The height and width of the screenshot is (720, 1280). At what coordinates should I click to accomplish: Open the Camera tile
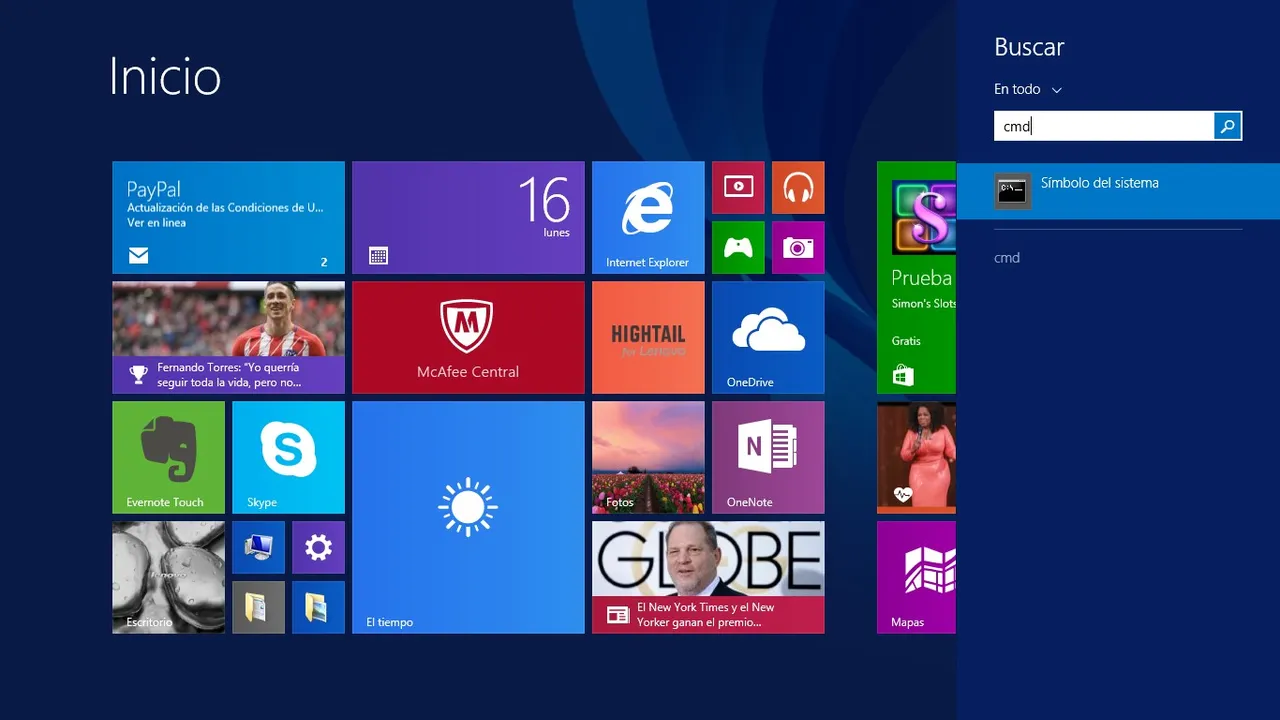pos(798,247)
